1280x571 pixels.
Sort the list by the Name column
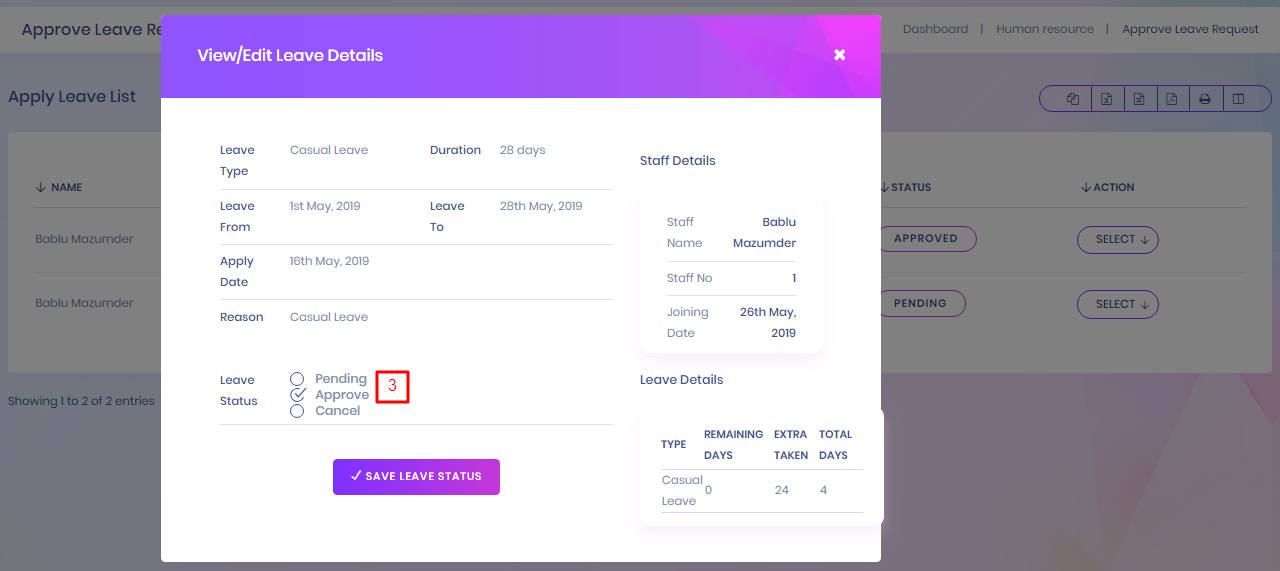pos(59,187)
